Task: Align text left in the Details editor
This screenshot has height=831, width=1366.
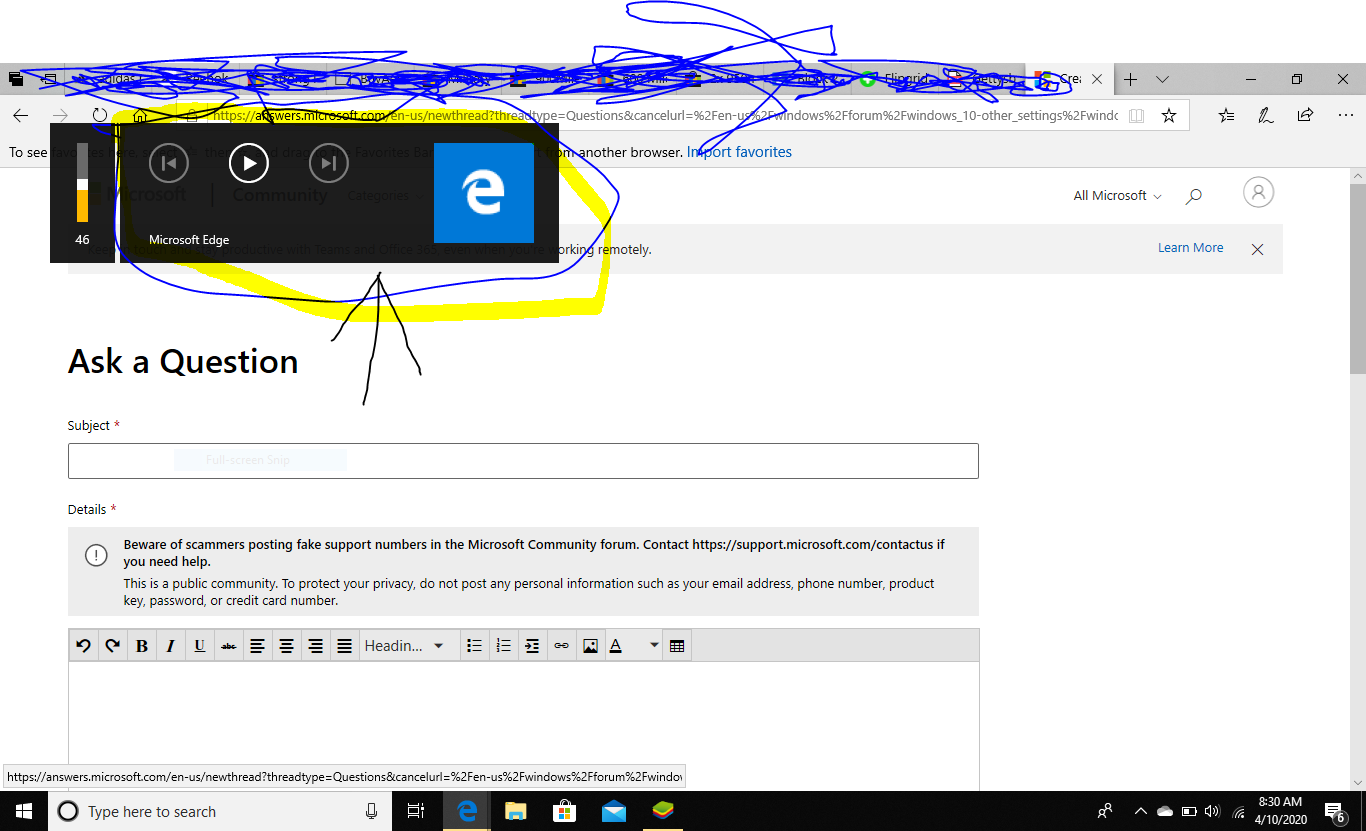Action: tap(257, 646)
